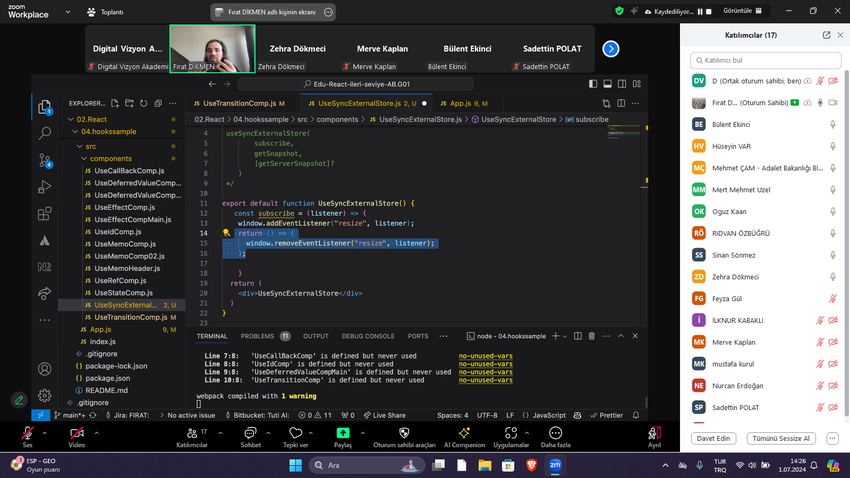Open UseRefComp.js in Explorer
Screen dimensions: 850x478
120,281
